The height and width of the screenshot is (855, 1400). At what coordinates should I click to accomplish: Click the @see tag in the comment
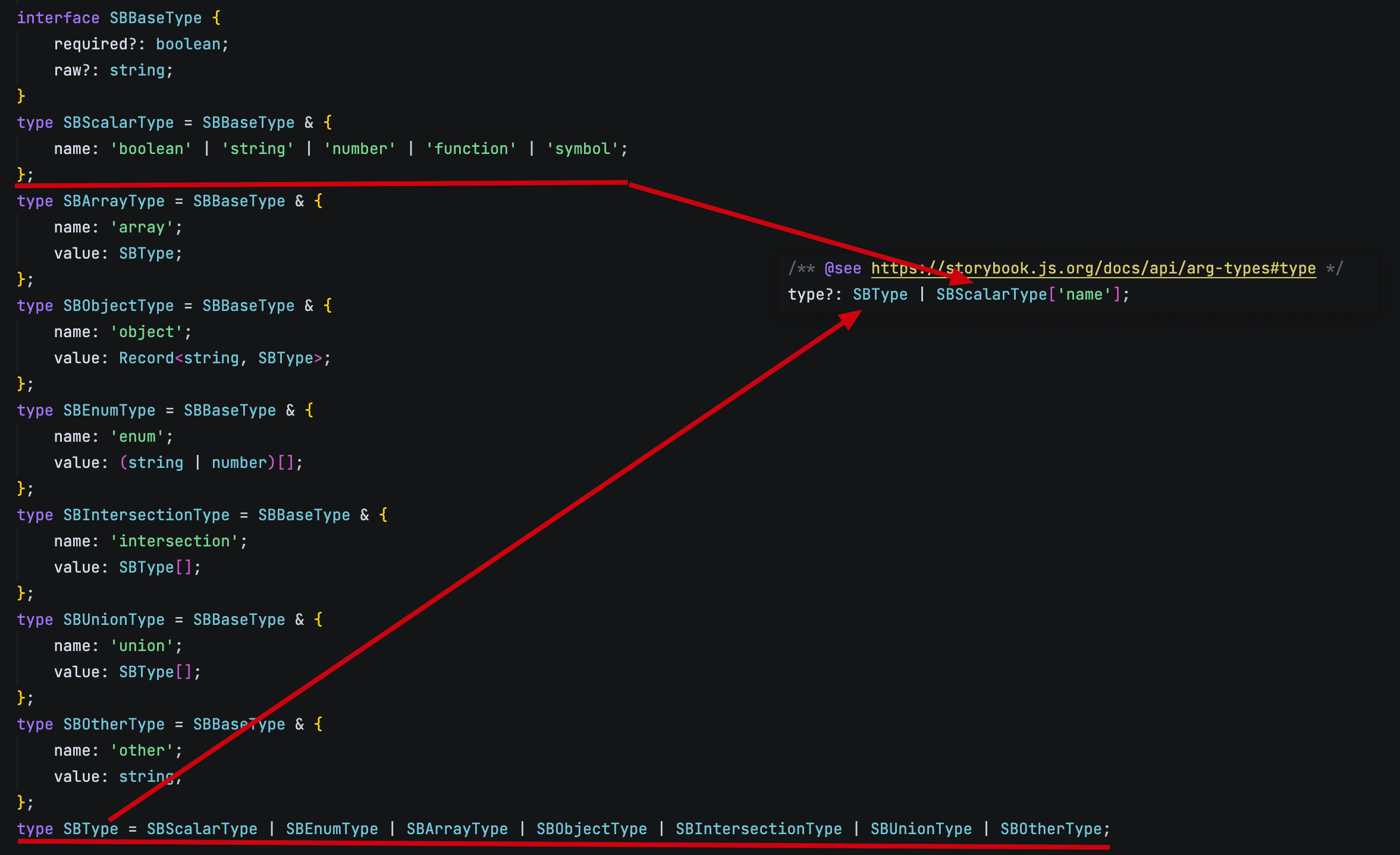pyautogui.click(x=842, y=268)
